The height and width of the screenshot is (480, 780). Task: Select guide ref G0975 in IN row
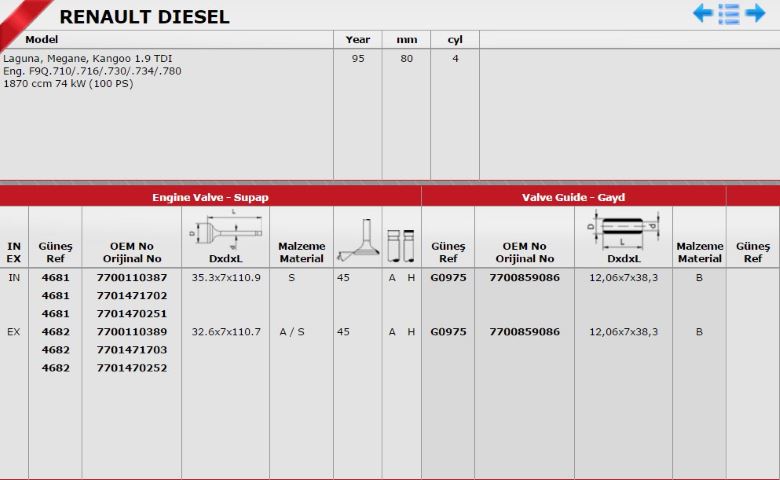(x=448, y=277)
